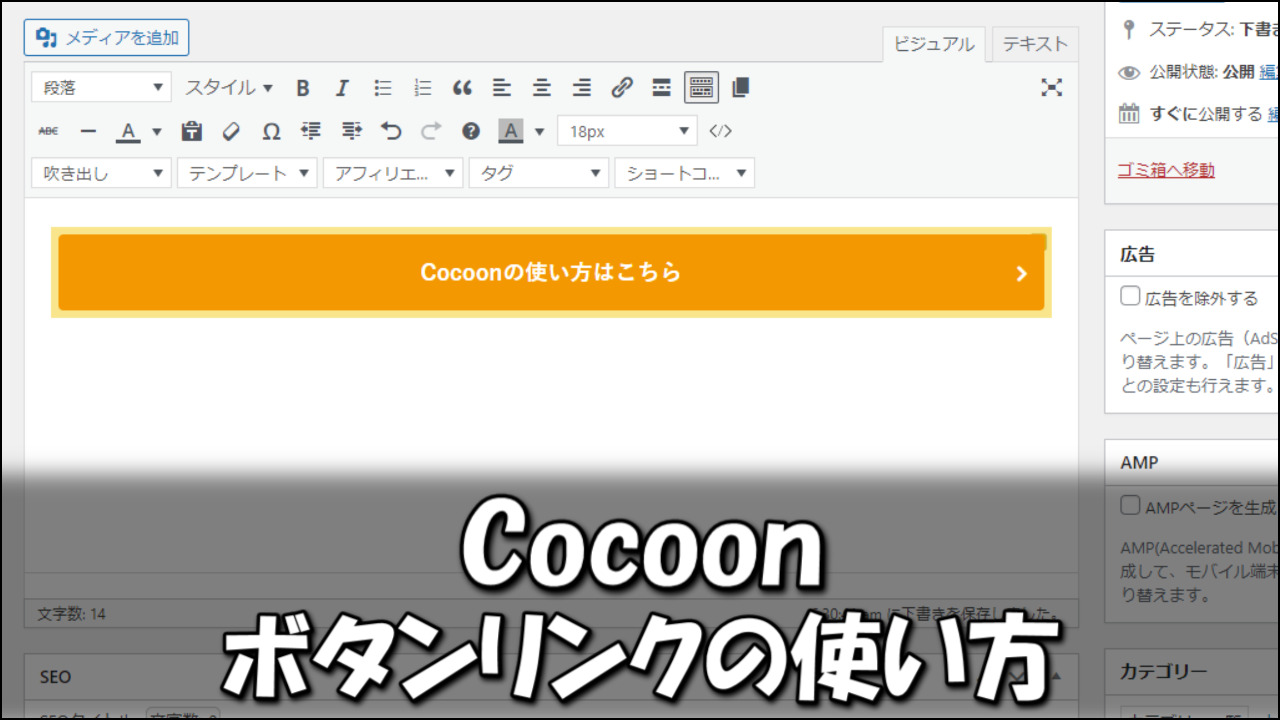The height and width of the screenshot is (720, 1280).
Task: Insert a bulleted list
Action: pos(382,88)
